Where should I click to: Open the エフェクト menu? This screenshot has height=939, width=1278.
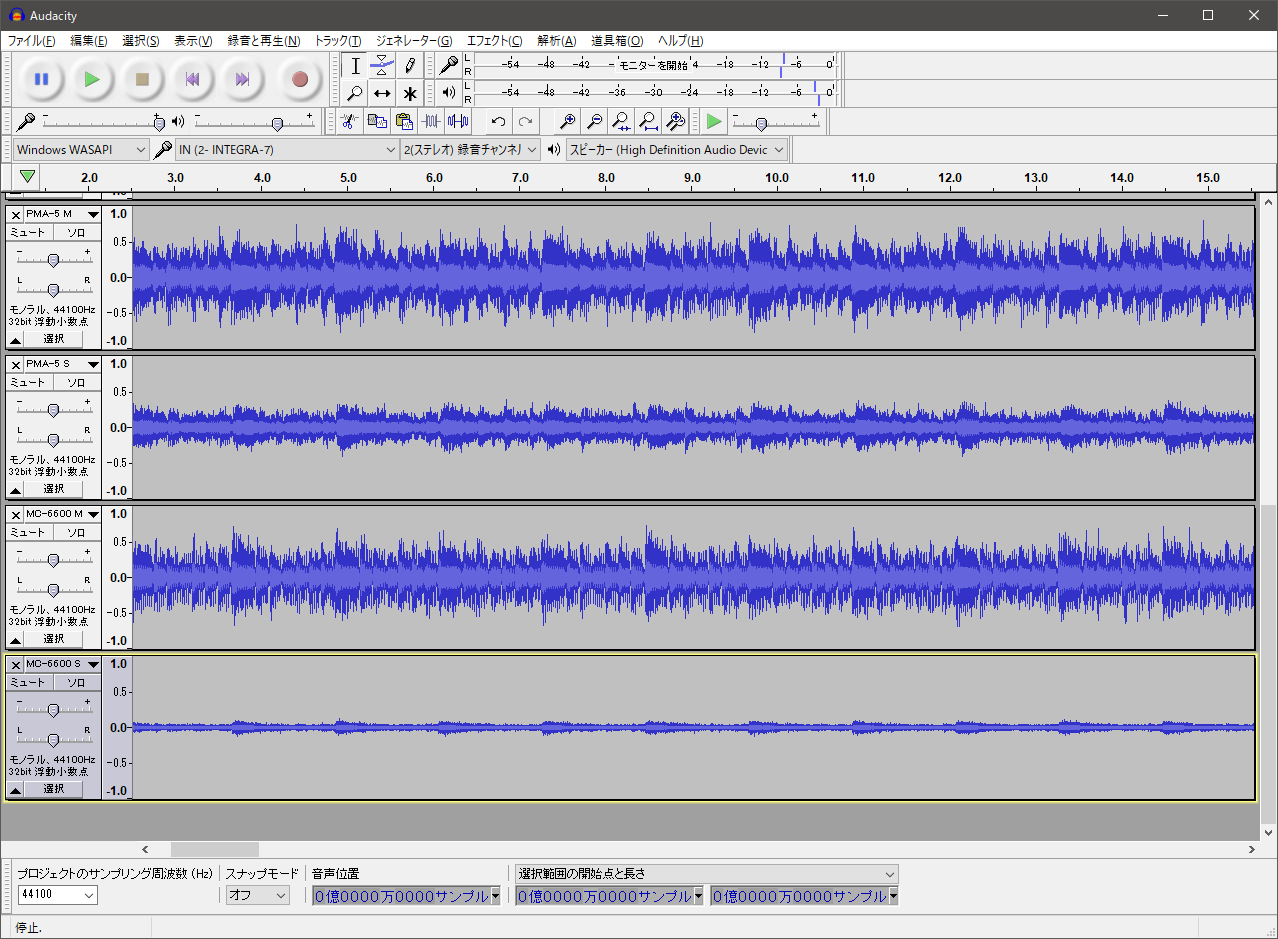(x=494, y=41)
